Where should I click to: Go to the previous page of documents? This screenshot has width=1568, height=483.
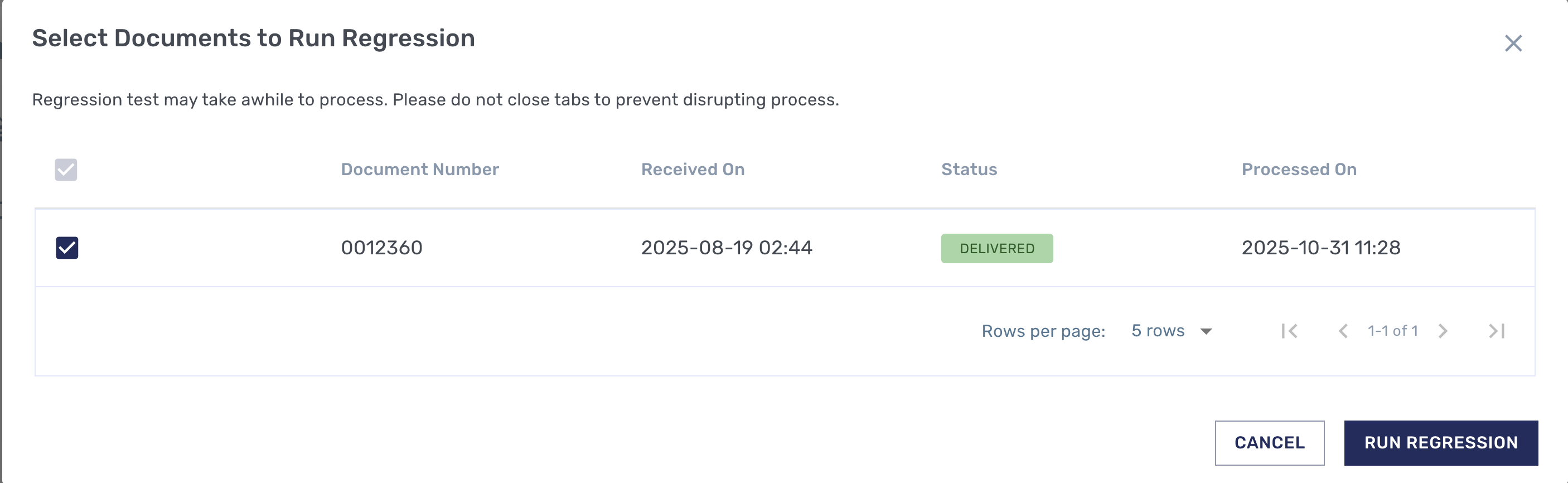click(1342, 331)
